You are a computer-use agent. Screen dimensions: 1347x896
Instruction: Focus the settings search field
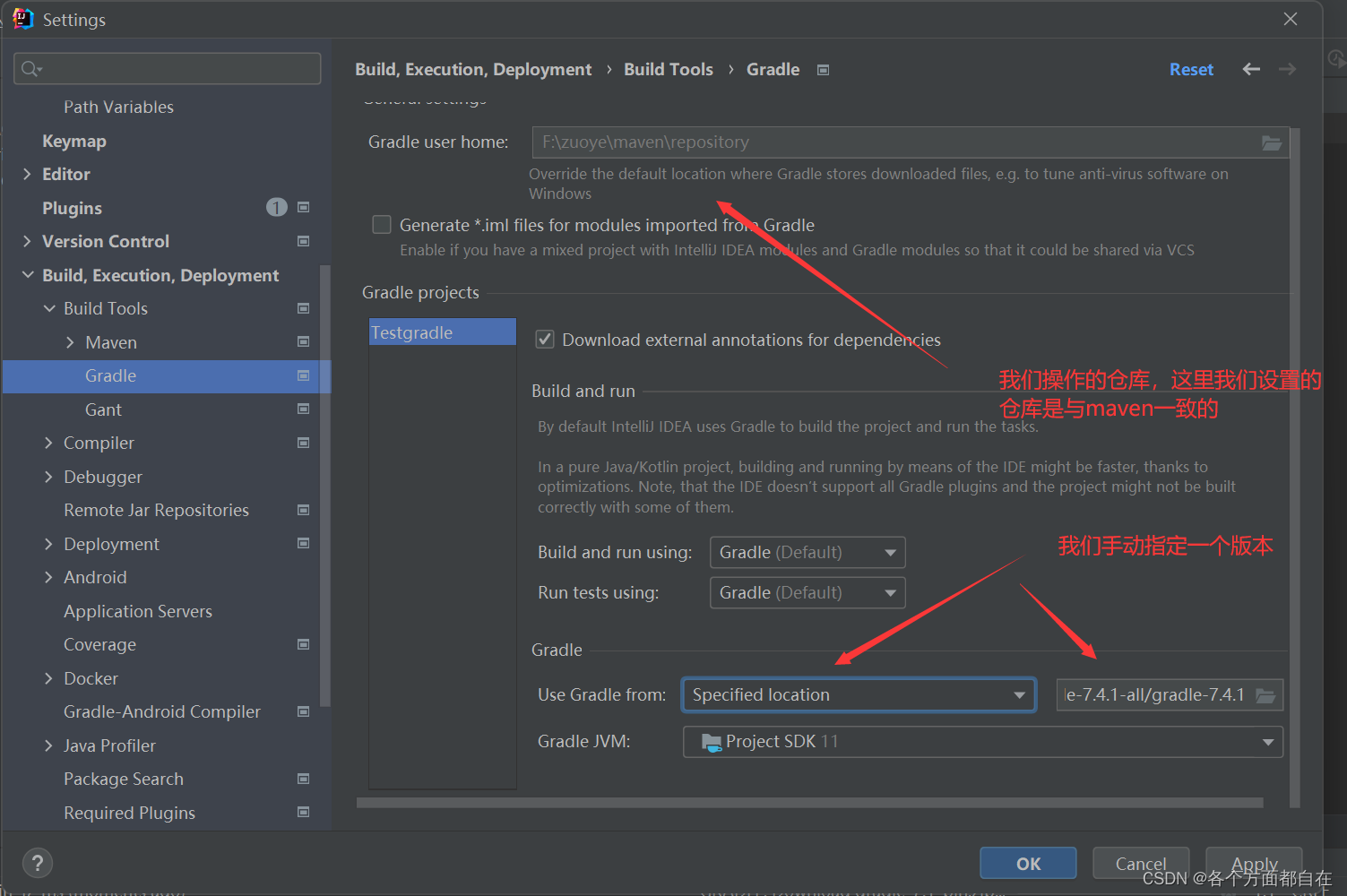pyautogui.click(x=168, y=69)
